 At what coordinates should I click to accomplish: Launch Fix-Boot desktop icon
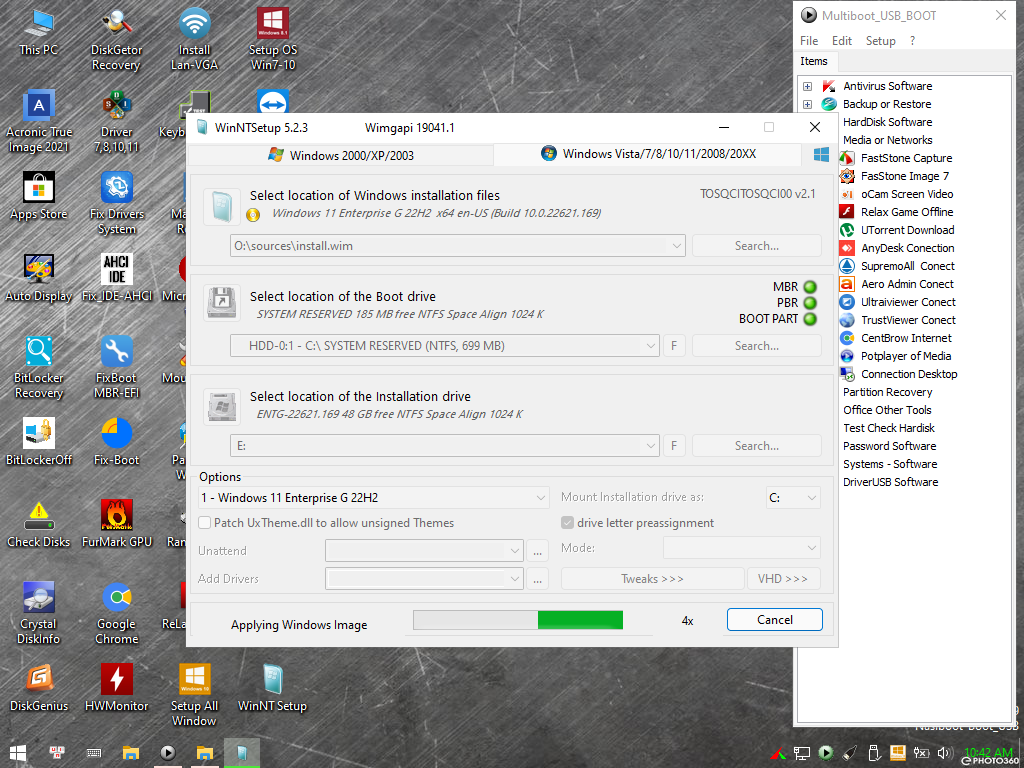(116, 442)
